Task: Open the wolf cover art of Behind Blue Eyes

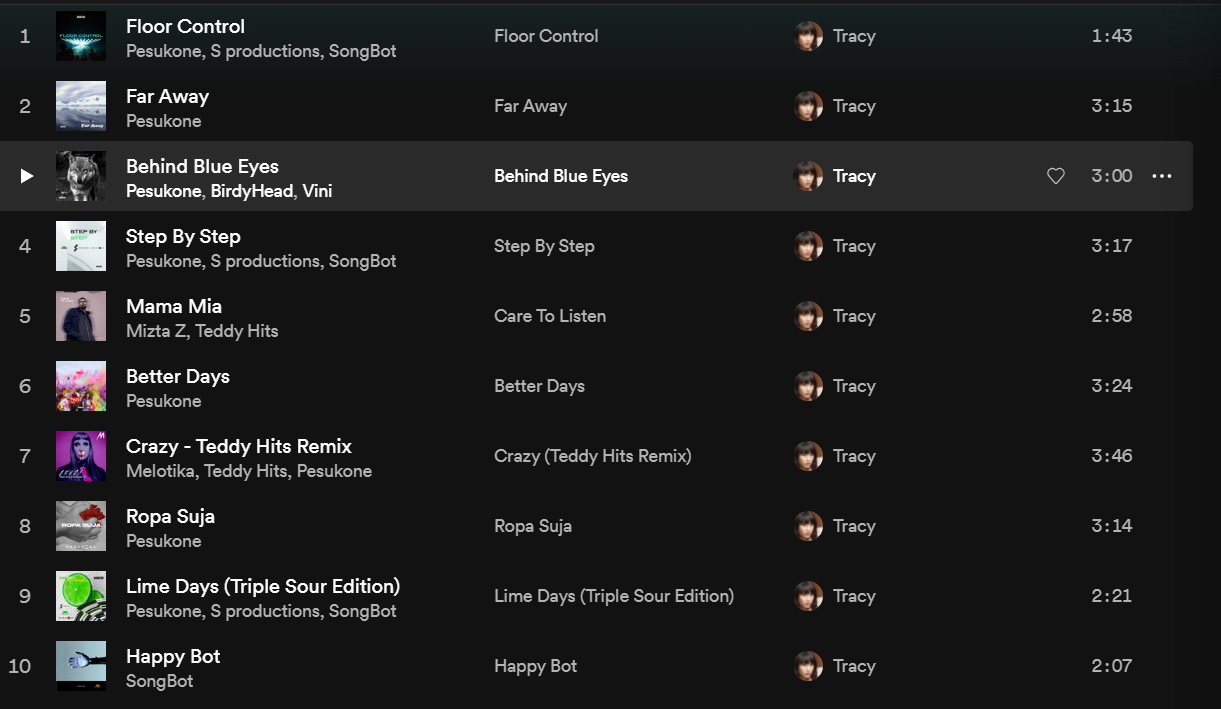Action: (81, 176)
